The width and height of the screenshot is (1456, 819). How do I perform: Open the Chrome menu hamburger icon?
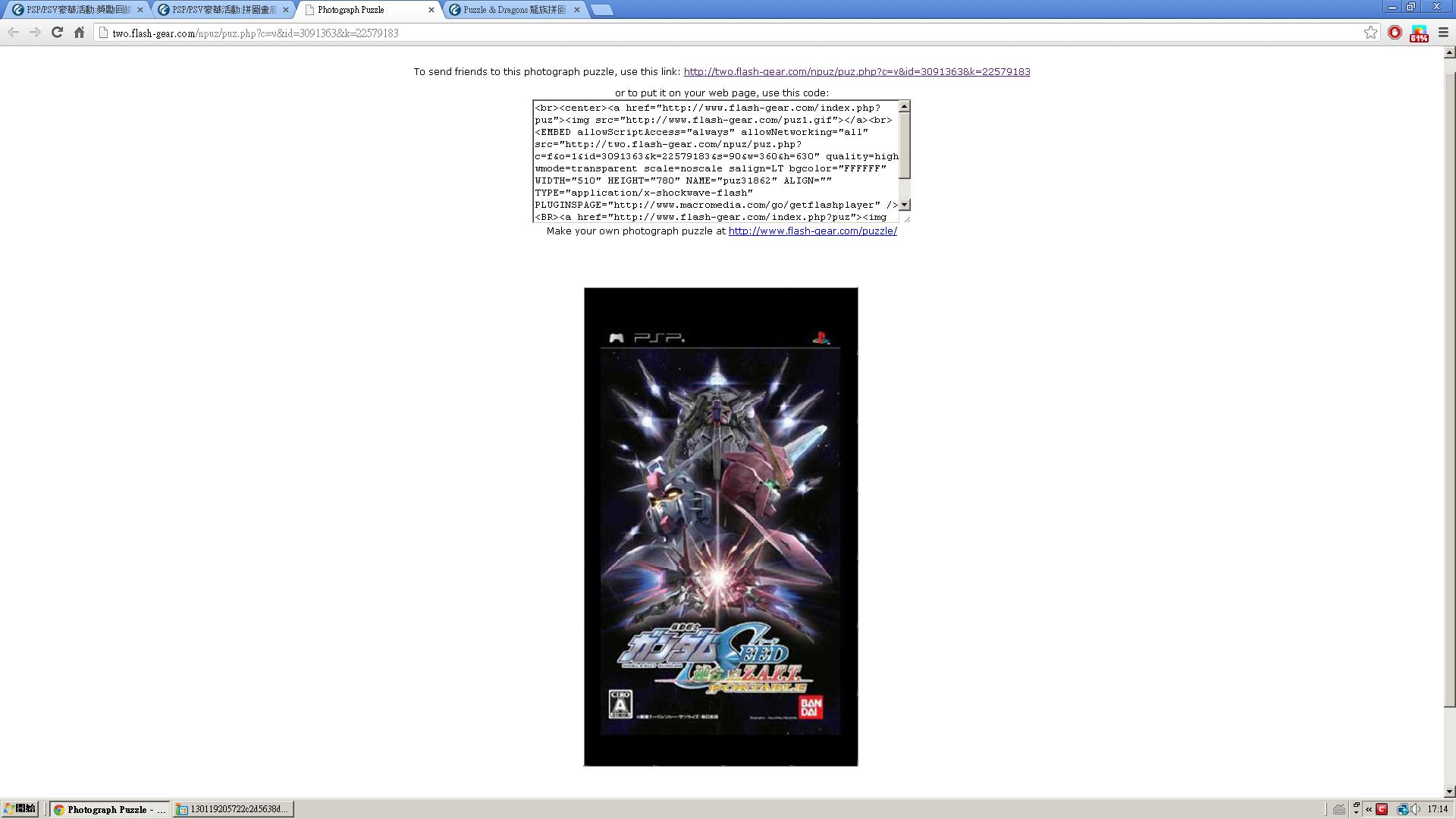[1443, 33]
